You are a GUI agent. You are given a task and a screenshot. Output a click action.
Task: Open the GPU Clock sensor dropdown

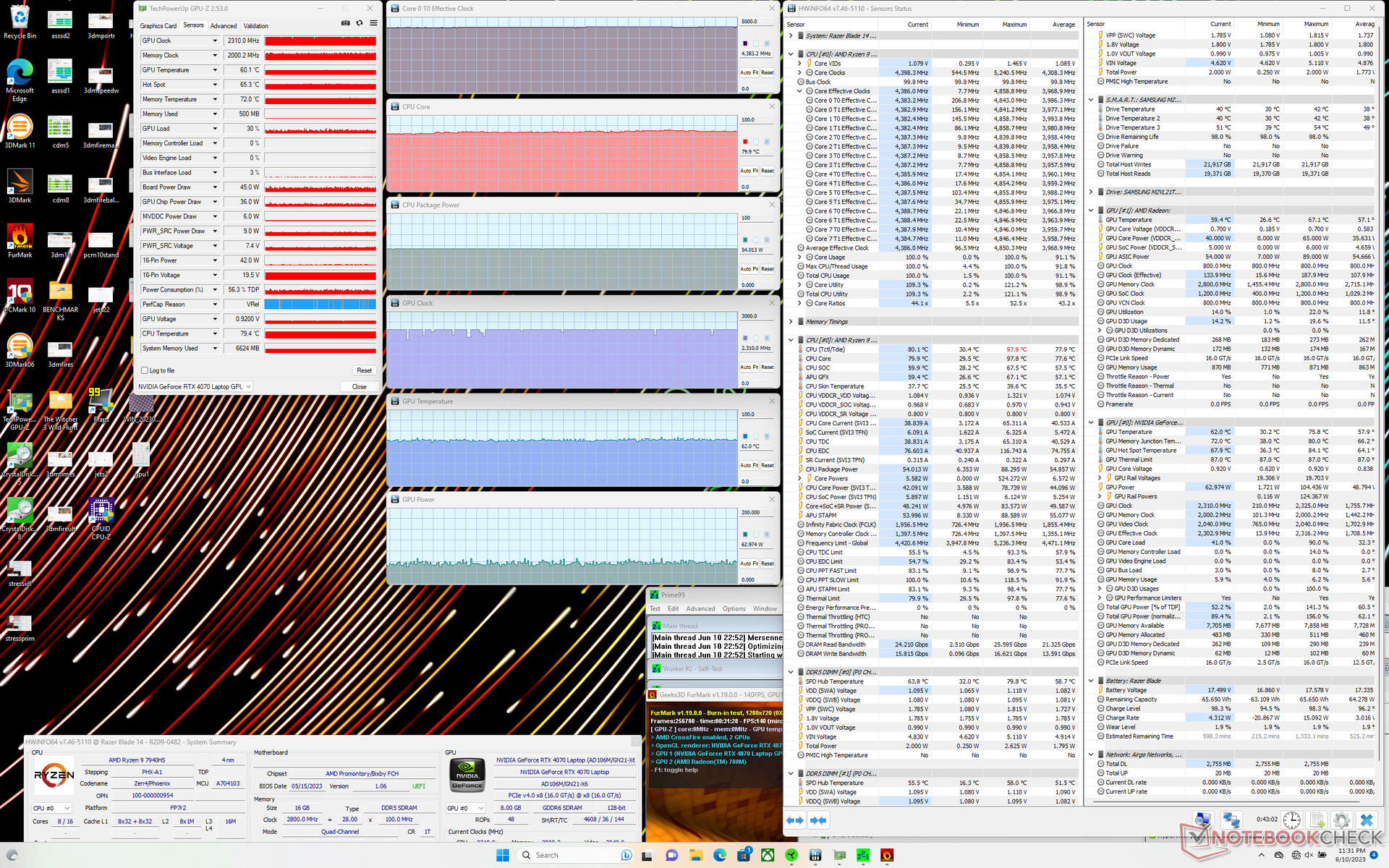click(x=215, y=41)
